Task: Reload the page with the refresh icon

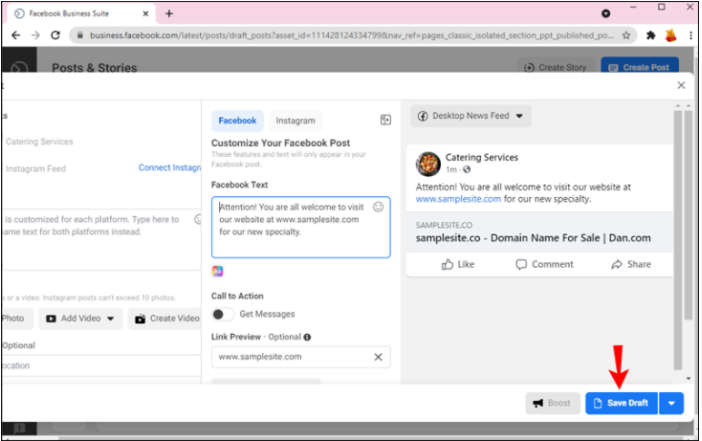Action: (56, 35)
